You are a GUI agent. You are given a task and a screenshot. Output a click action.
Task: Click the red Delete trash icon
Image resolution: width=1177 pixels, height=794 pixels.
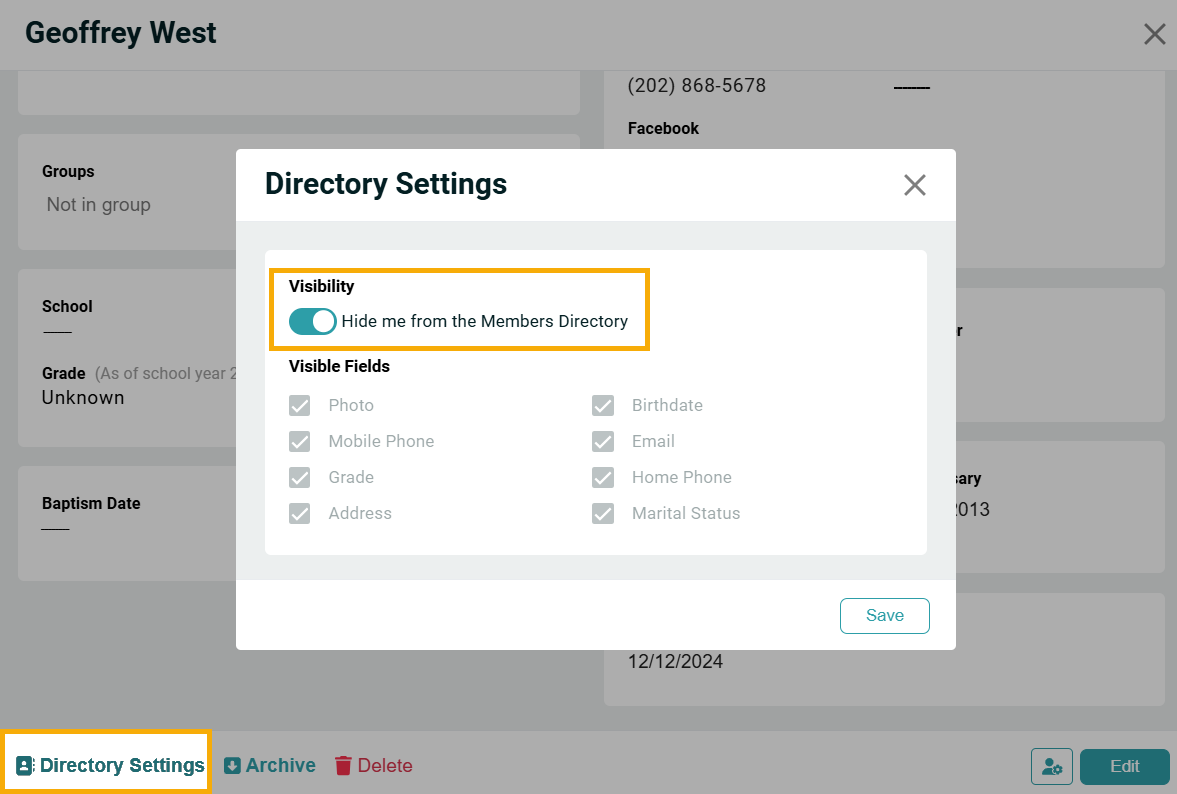[x=343, y=766]
